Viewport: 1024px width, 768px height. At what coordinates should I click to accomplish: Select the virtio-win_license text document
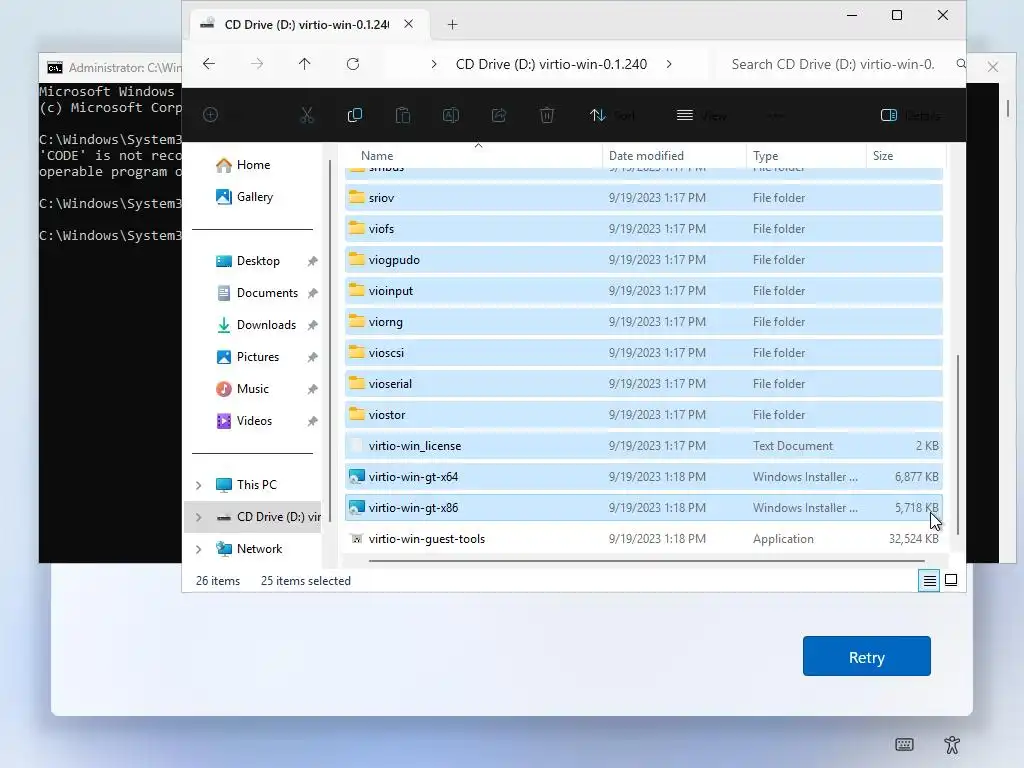pos(643,445)
